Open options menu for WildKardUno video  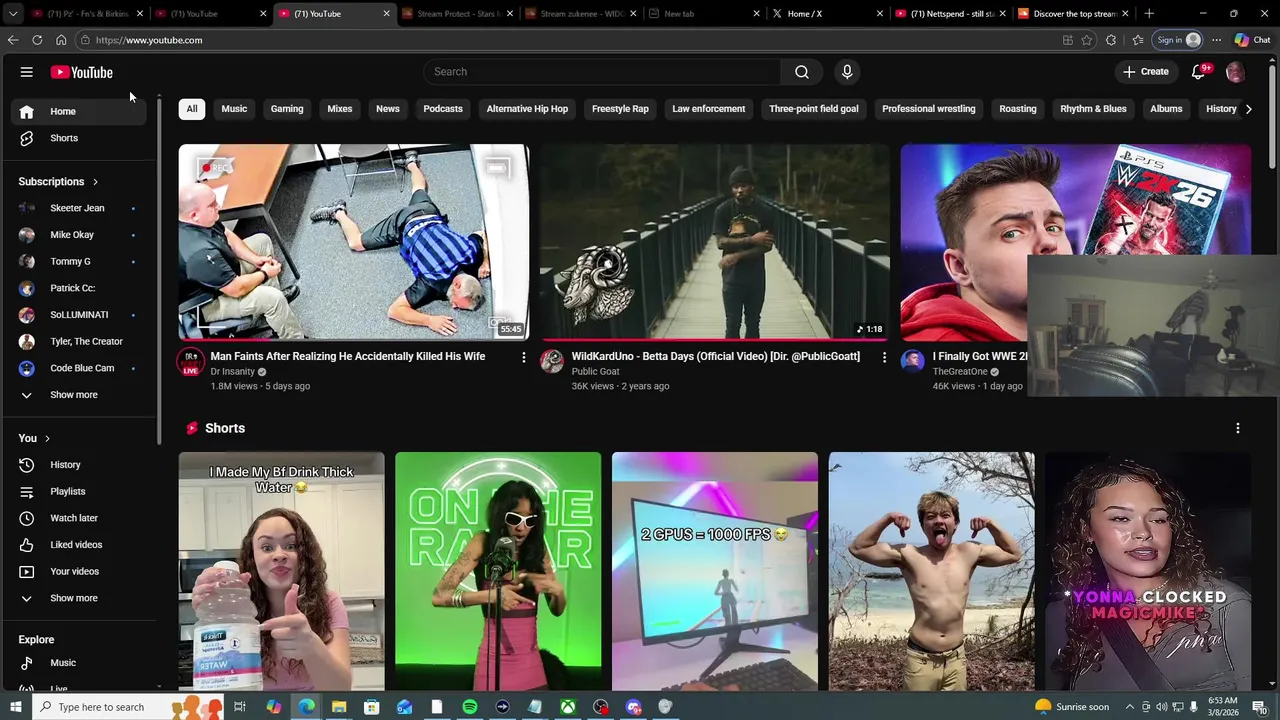(x=884, y=357)
